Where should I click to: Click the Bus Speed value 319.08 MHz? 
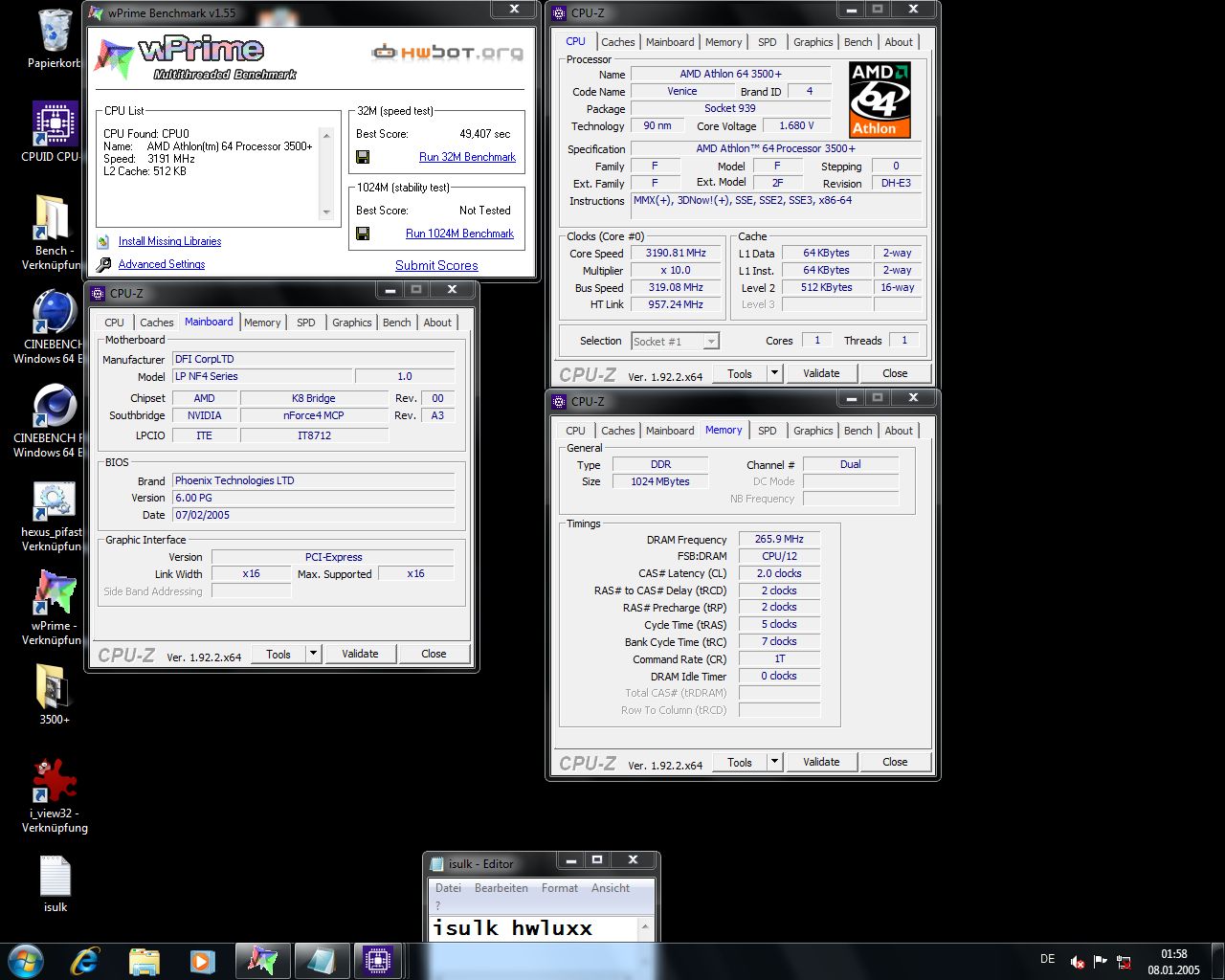pos(677,288)
